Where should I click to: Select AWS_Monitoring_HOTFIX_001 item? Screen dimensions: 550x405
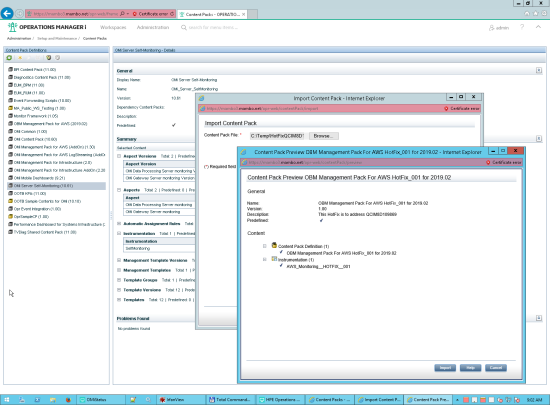[318, 266]
